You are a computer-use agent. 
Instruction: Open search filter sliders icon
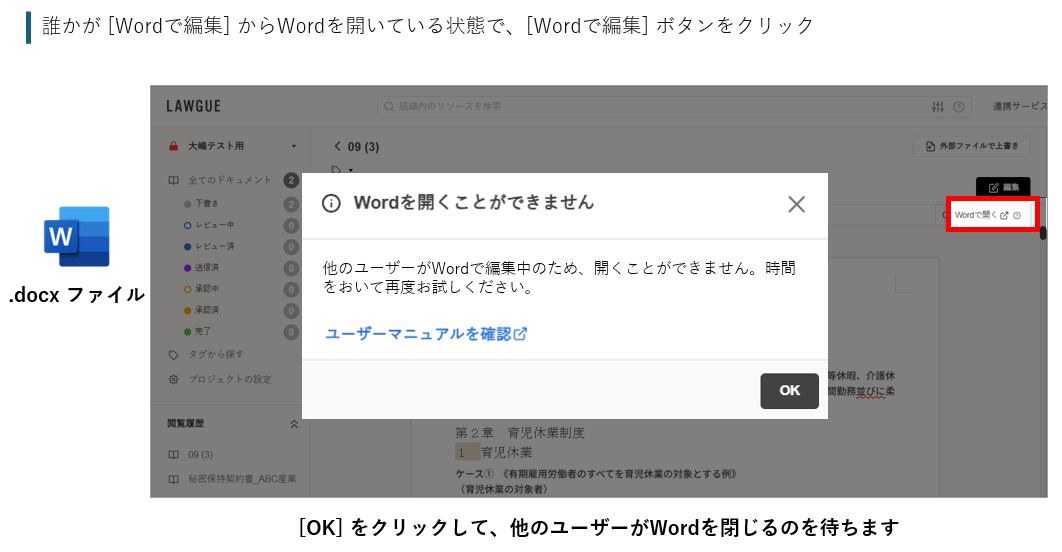[937, 107]
